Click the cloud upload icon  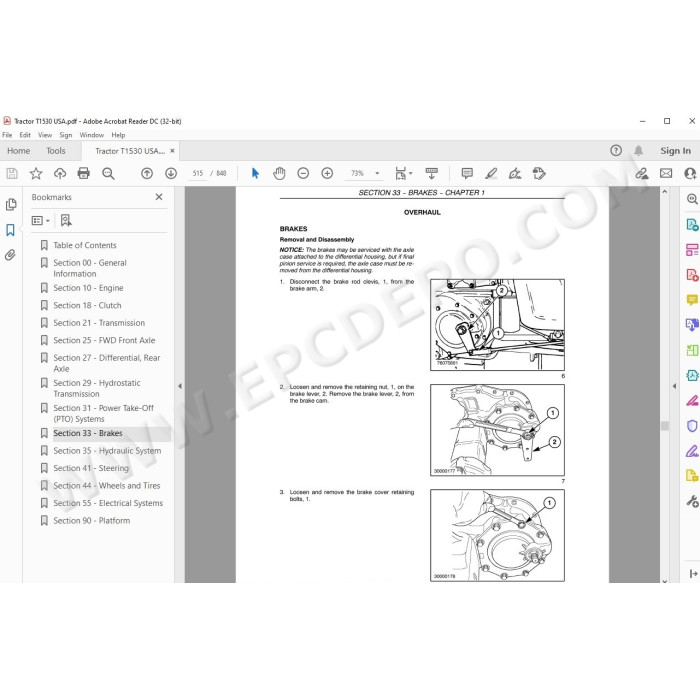[x=59, y=173]
